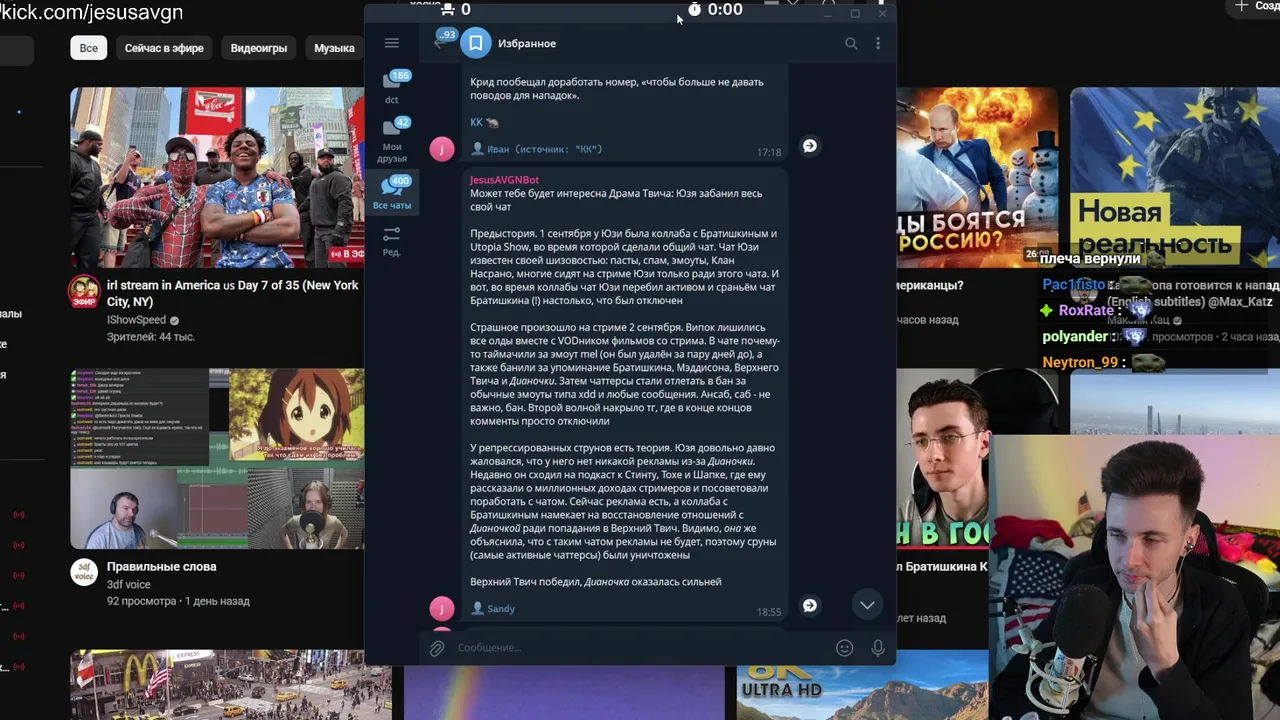Click the J avatar beside the 18:55 message
This screenshot has width=1280, height=720.
pyautogui.click(x=442, y=608)
